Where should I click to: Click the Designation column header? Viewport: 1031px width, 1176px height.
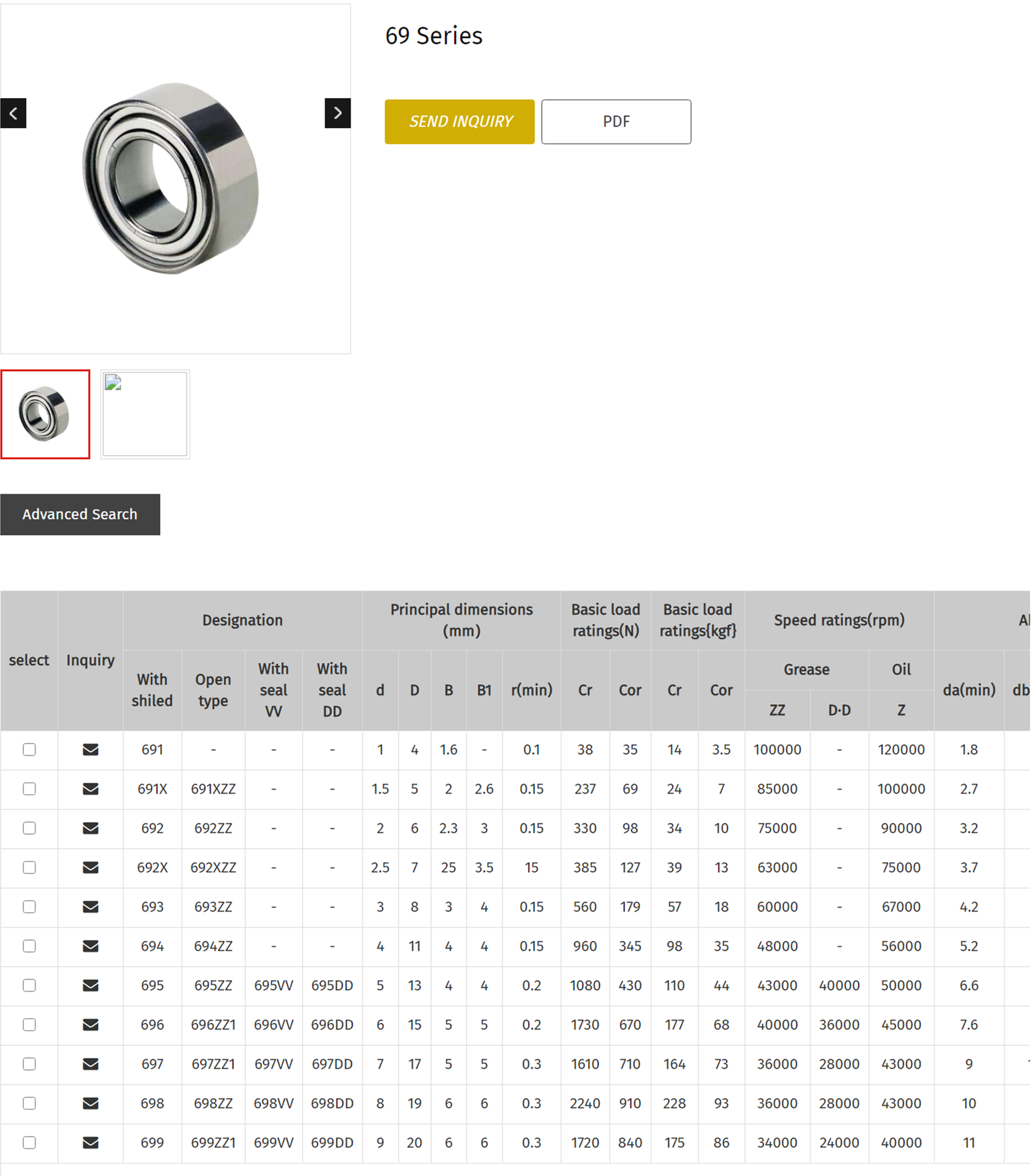pyautogui.click(x=243, y=620)
